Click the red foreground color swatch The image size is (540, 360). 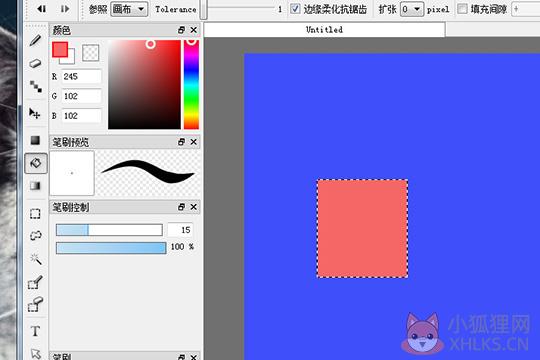60,50
